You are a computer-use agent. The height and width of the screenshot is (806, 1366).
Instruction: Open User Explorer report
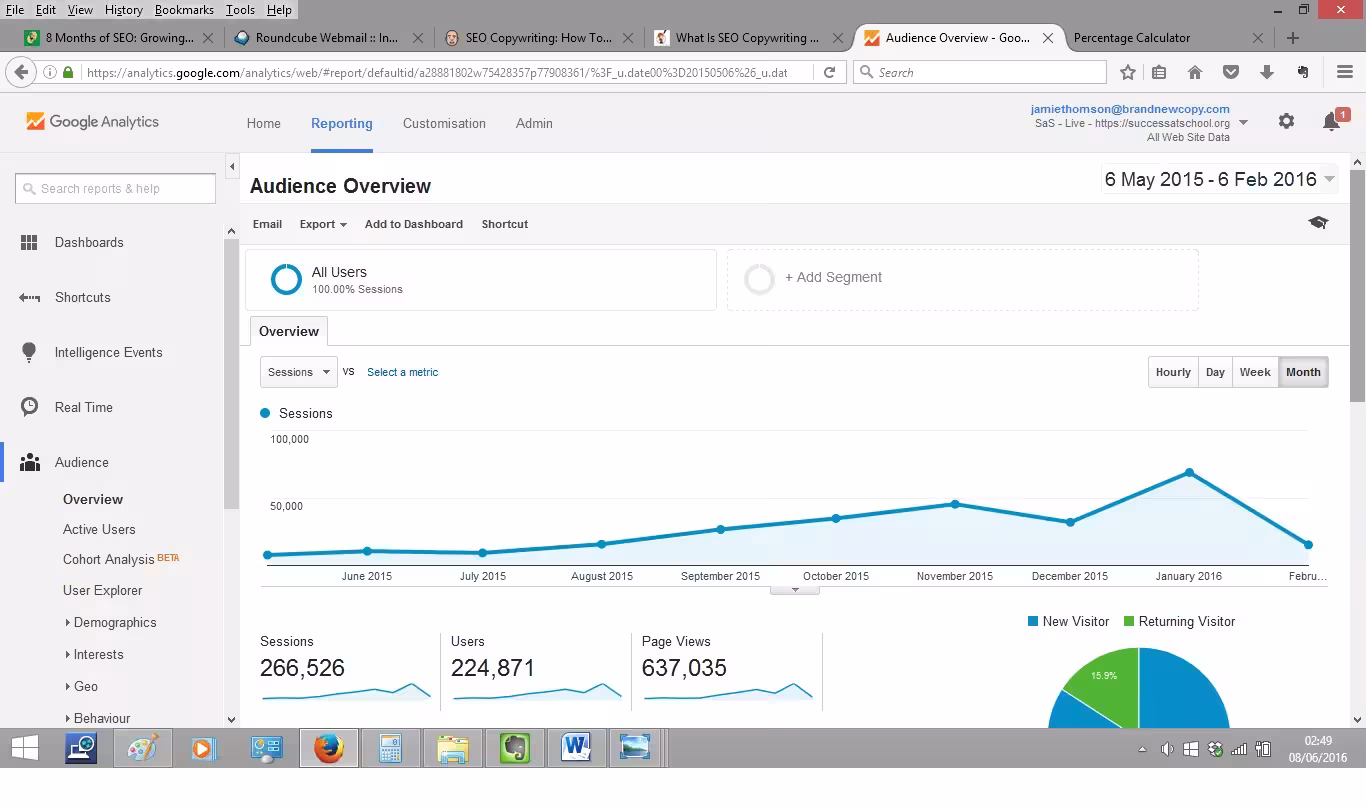click(x=102, y=590)
